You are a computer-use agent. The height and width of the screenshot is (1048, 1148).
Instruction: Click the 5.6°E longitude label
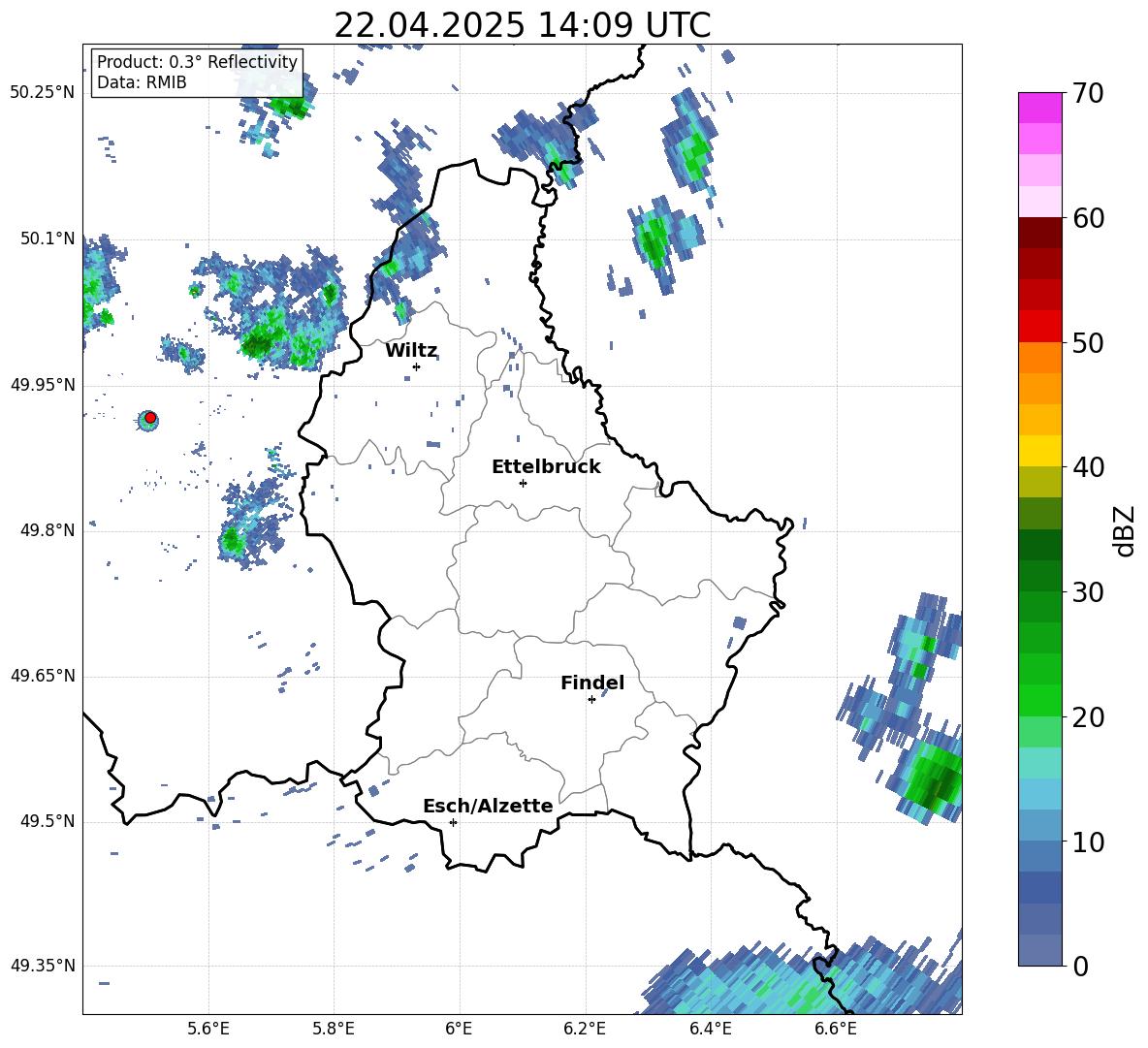pyautogui.click(x=208, y=1030)
